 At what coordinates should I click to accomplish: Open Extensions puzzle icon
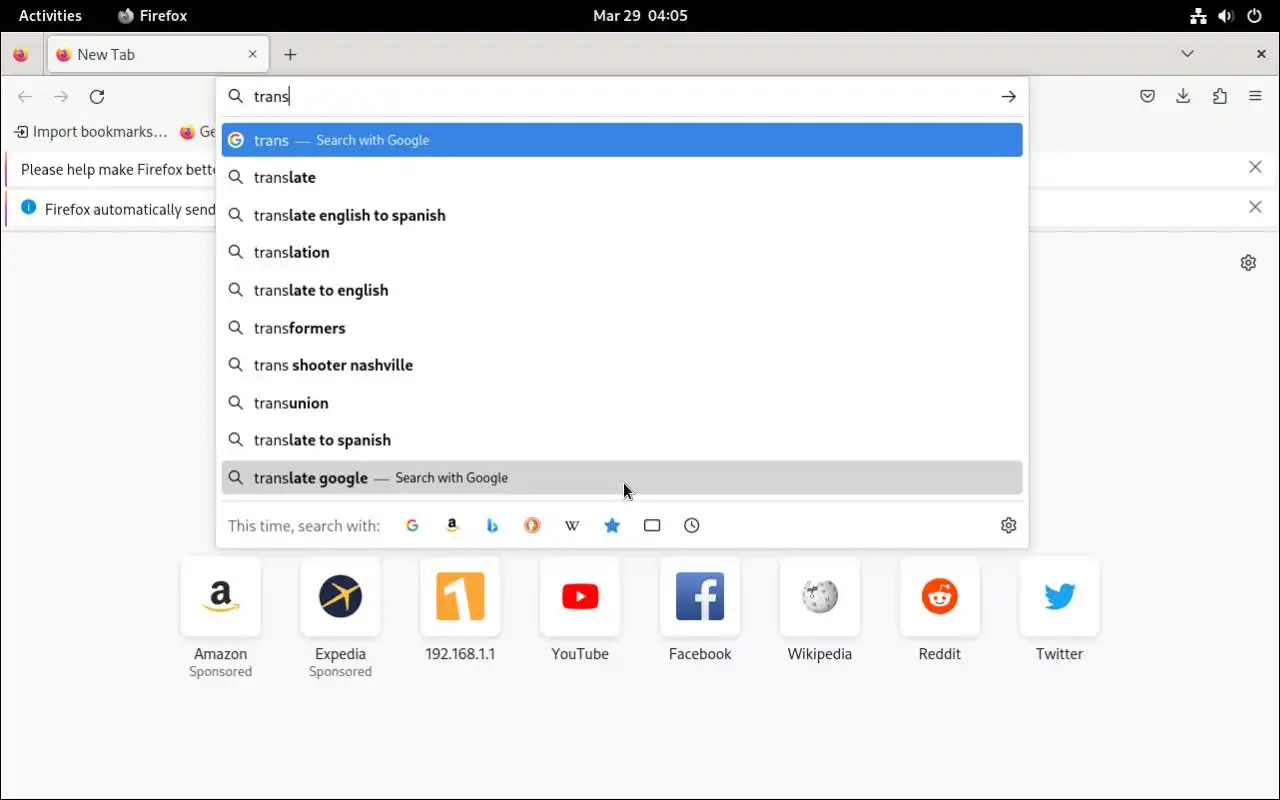click(x=1219, y=96)
